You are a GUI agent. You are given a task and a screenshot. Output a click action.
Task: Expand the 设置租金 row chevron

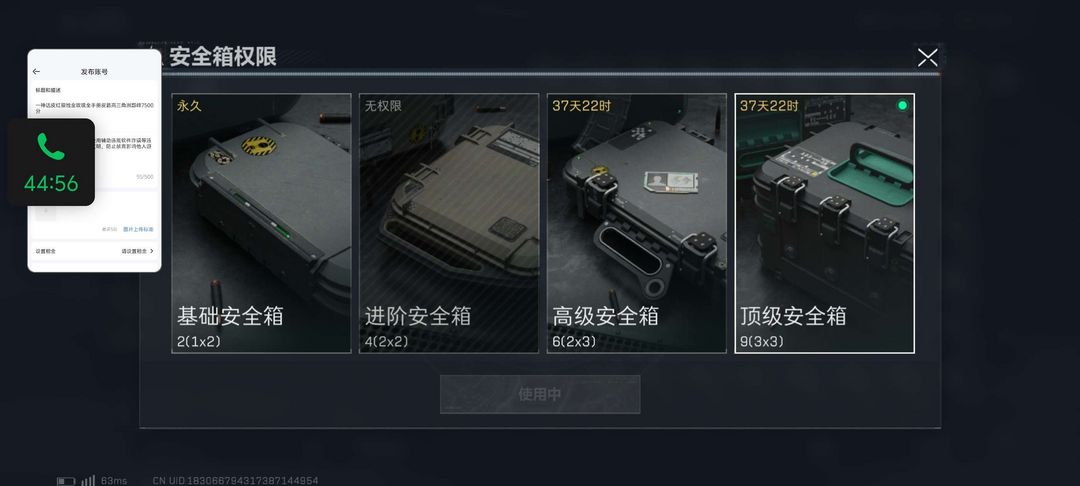[152, 251]
